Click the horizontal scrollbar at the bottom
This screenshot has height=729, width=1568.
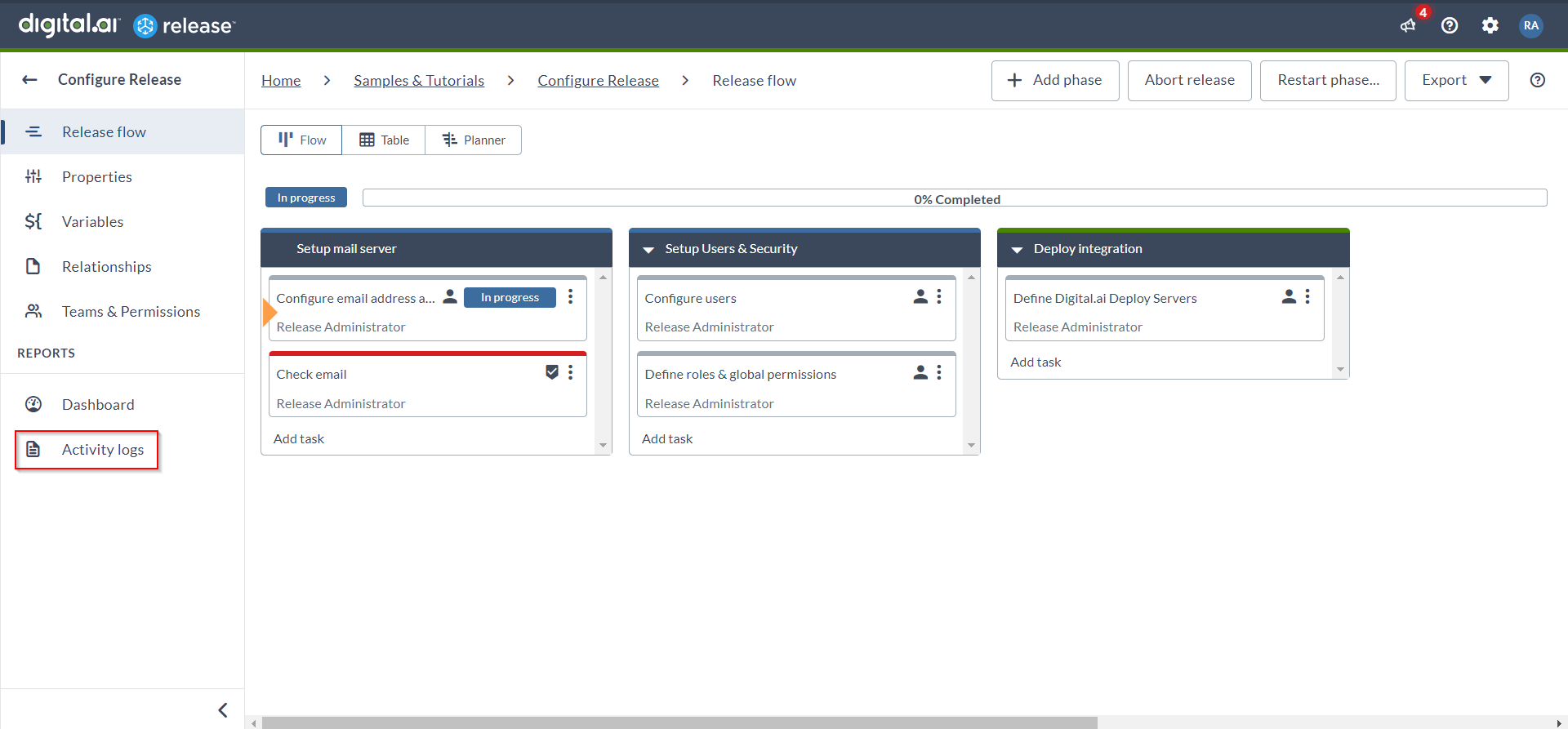(679, 722)
